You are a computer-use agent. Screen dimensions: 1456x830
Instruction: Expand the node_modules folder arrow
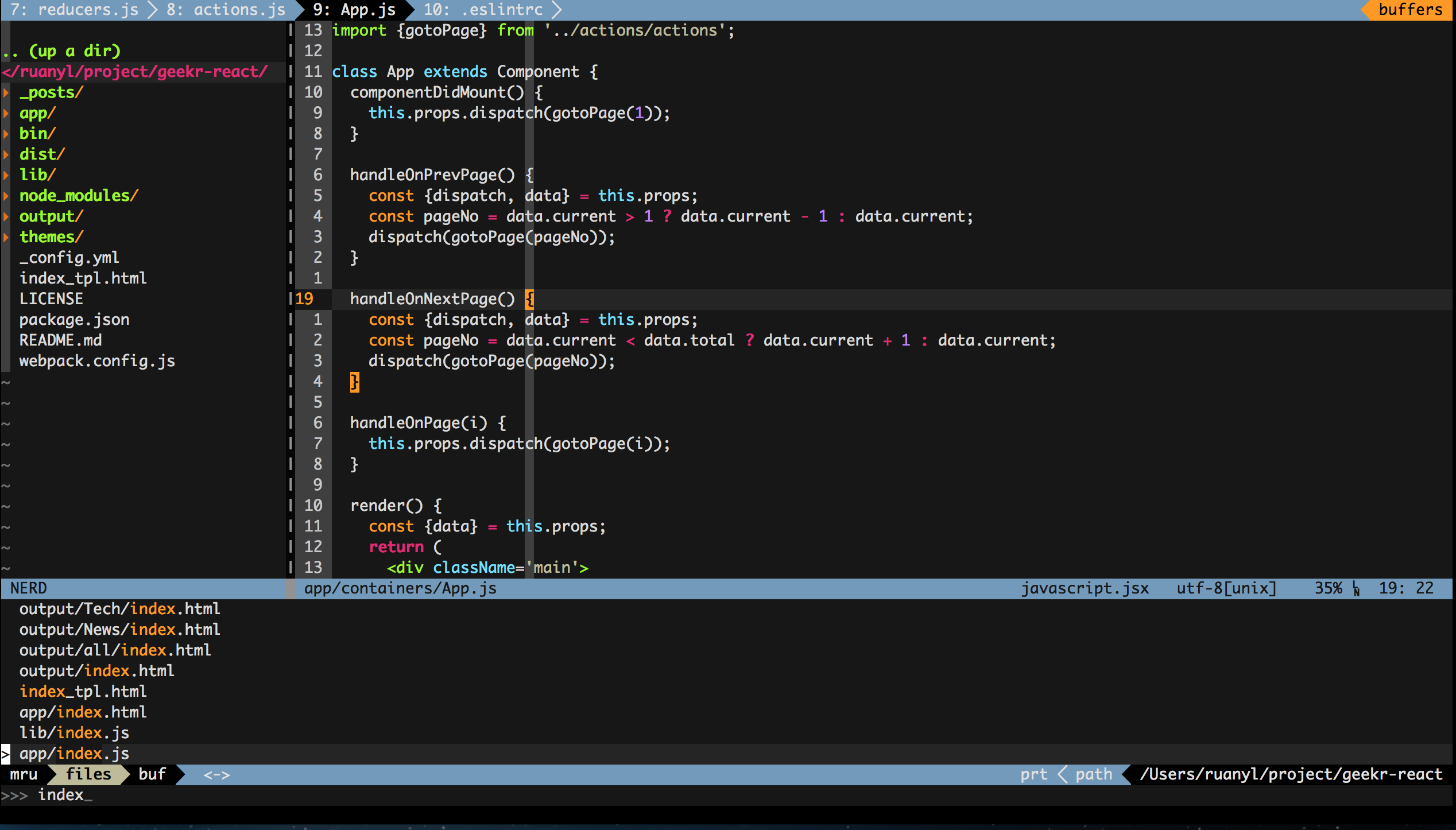[6, 196]
